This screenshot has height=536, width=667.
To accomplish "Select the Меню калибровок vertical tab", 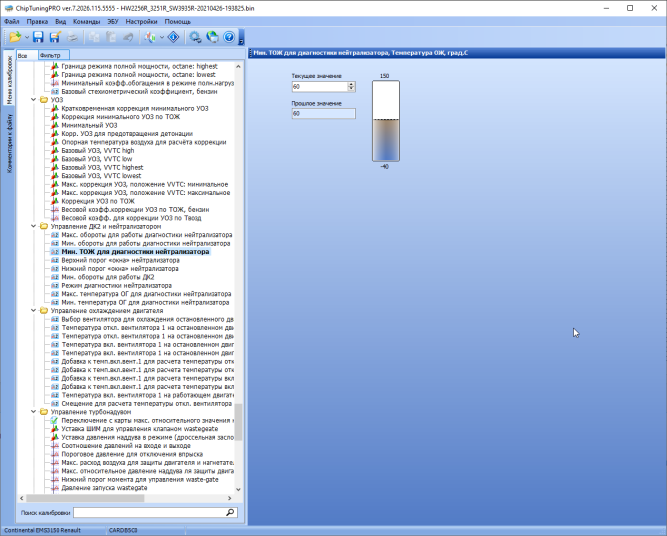I will (x=9, y=79).
